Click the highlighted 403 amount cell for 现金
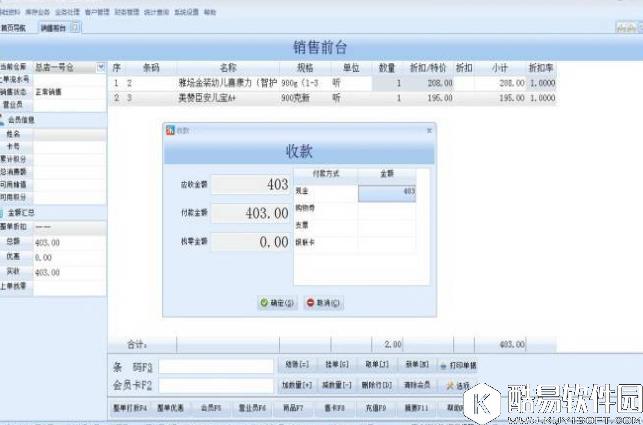 (387, 192)
